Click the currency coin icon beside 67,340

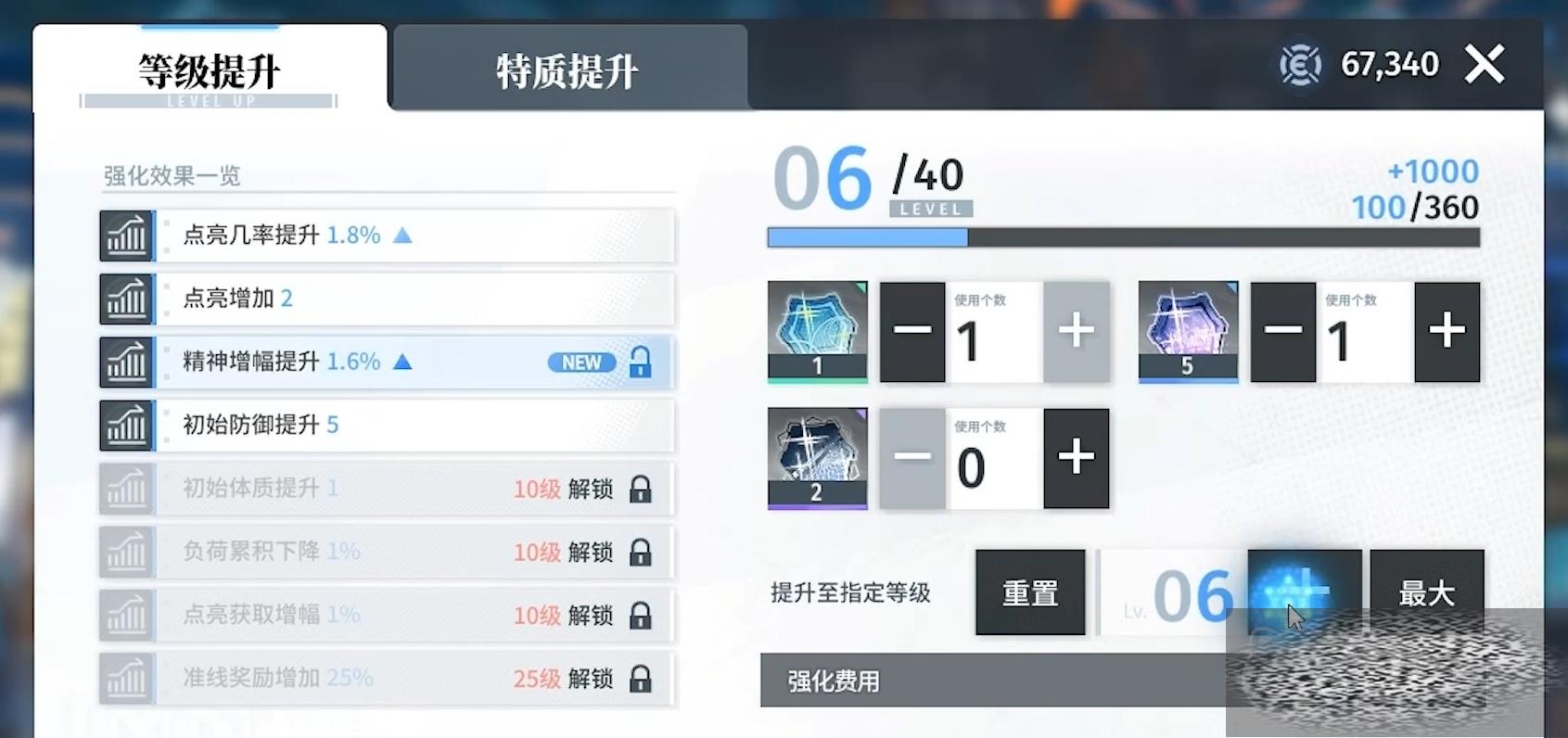[1301, 65]
